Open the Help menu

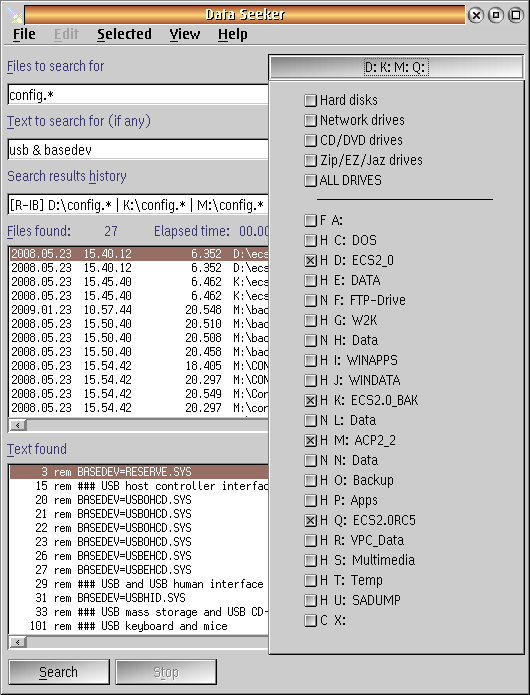click(x=233, y=34)
